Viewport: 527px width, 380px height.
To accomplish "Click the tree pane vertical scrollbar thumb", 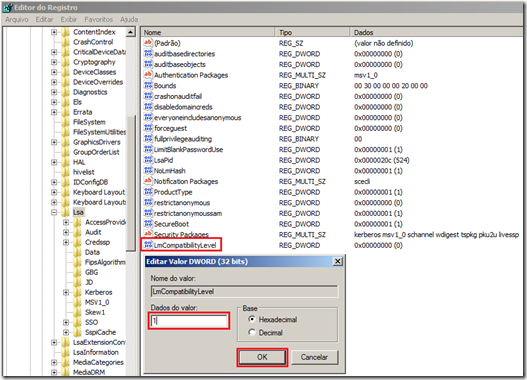I will click(x=130, y=183).
